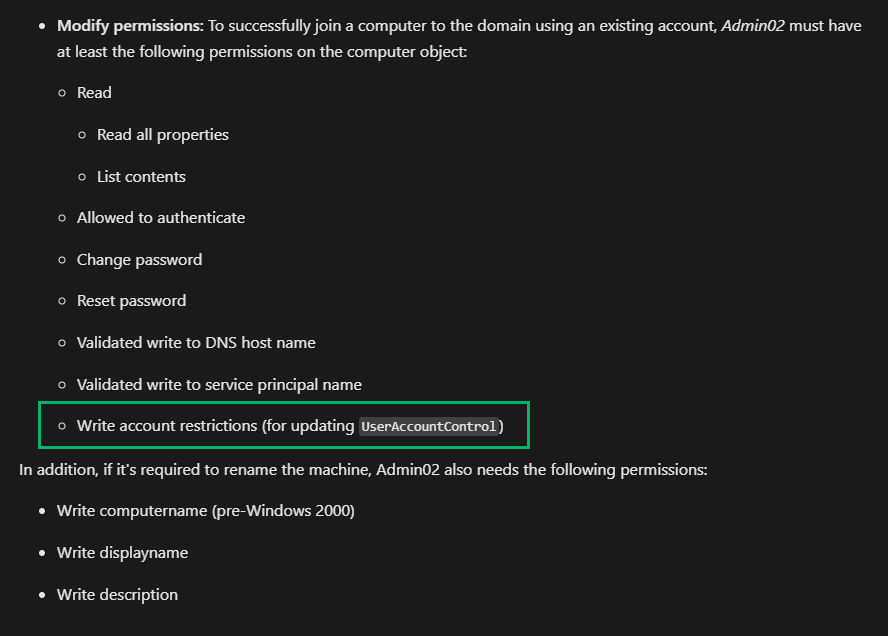888x636 pixels.
Task: Click the "Write description" bullet item
Action: coord(117,595)
